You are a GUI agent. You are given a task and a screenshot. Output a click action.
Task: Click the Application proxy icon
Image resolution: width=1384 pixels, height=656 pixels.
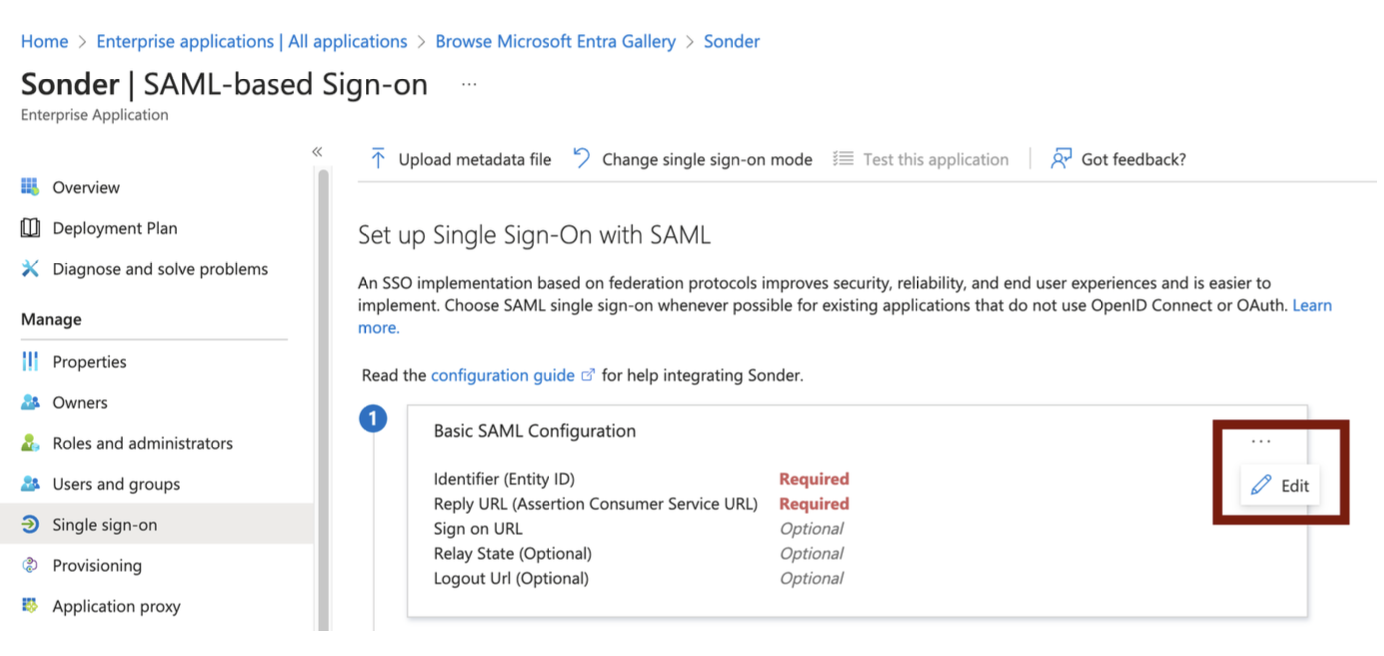tap(30, 606)
